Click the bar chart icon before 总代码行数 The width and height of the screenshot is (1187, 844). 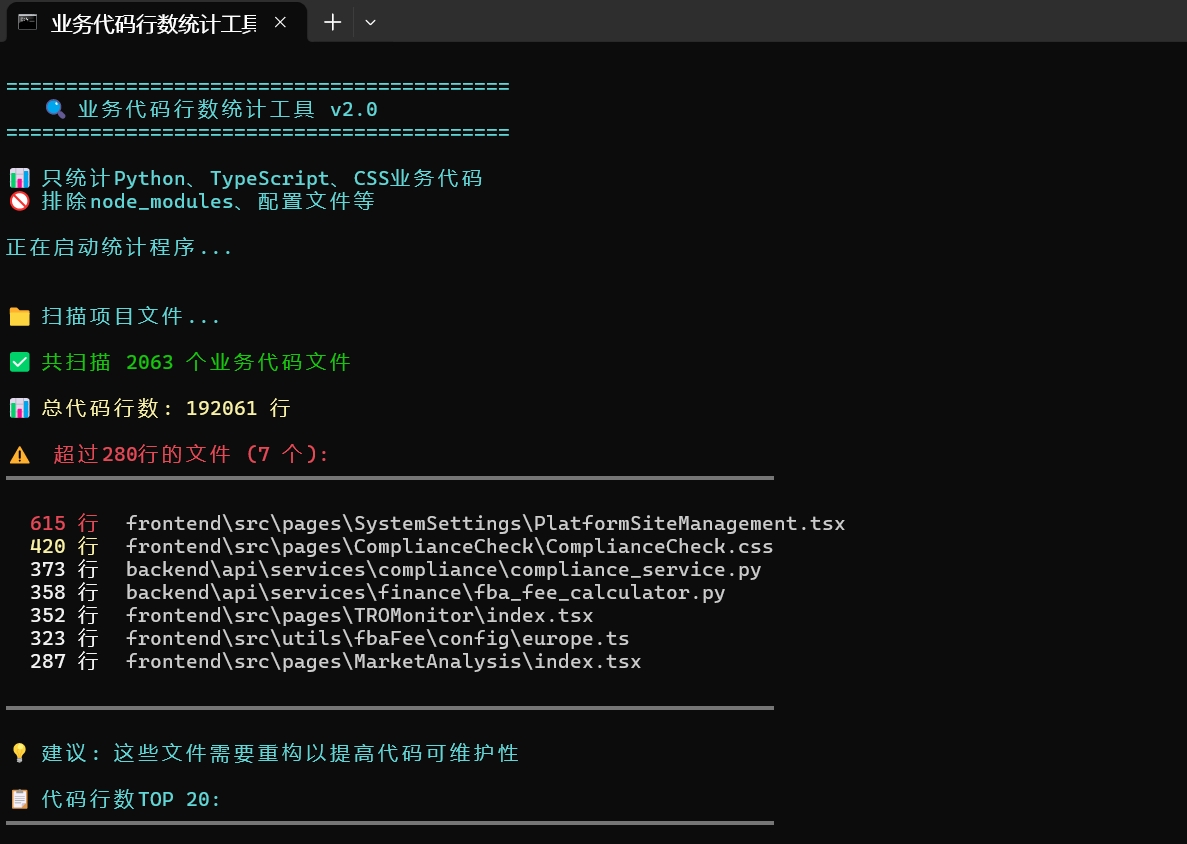[18, 407]
